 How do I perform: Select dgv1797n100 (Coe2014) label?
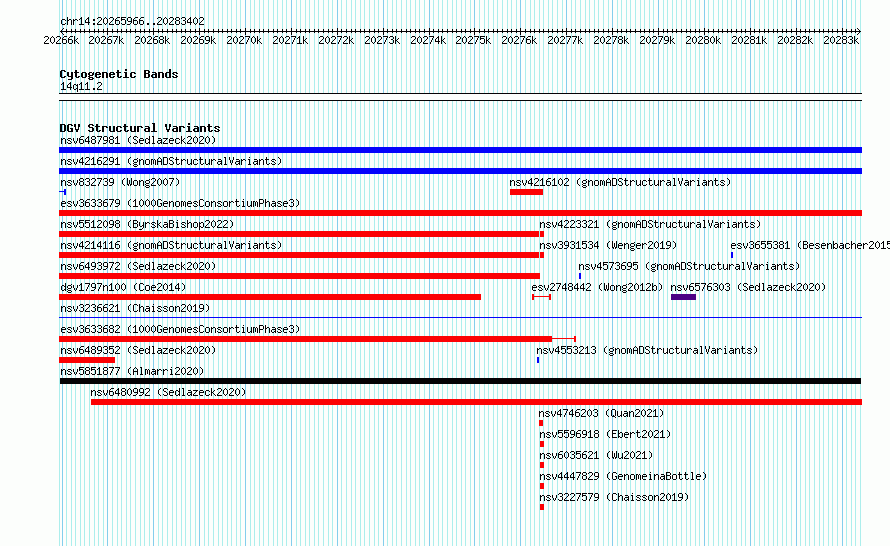[x=123, y=287]
